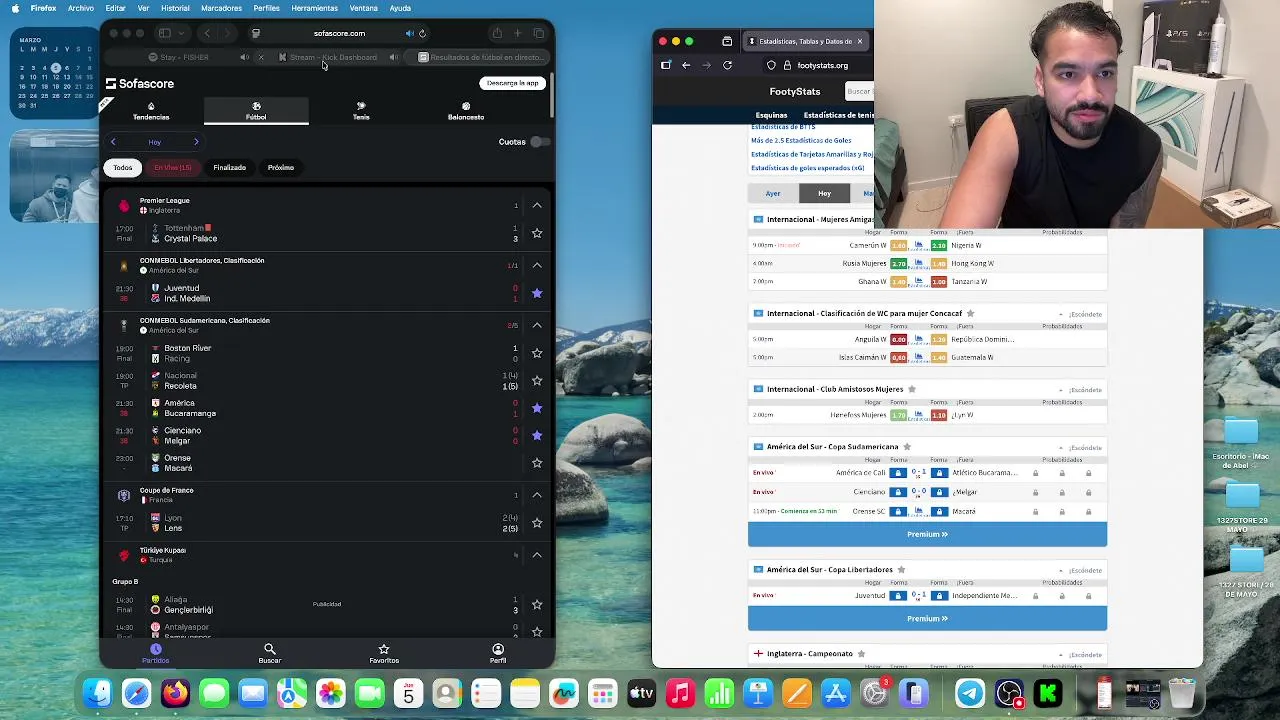Open Historial menu in menu bar
The width and height of the screenshot is (1280, 720).
click(175, 8)
